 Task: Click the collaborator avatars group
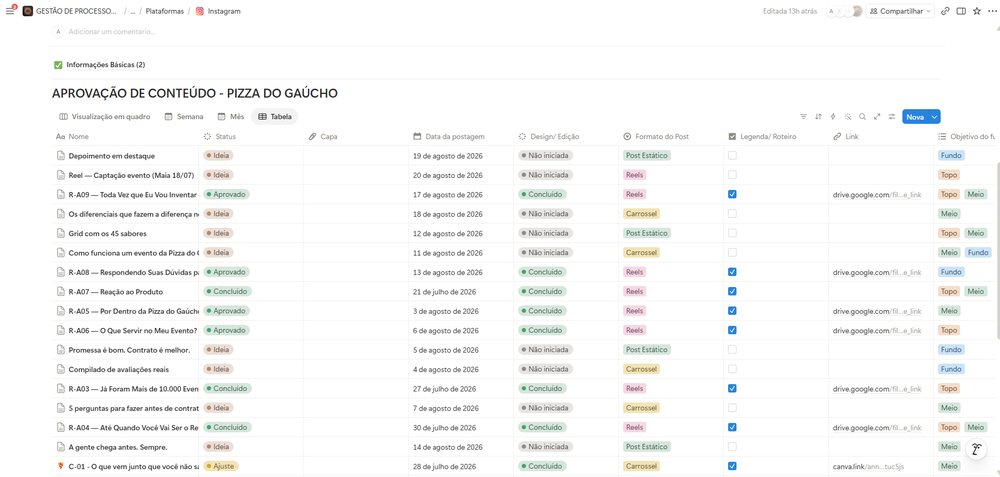click(844, 11)
